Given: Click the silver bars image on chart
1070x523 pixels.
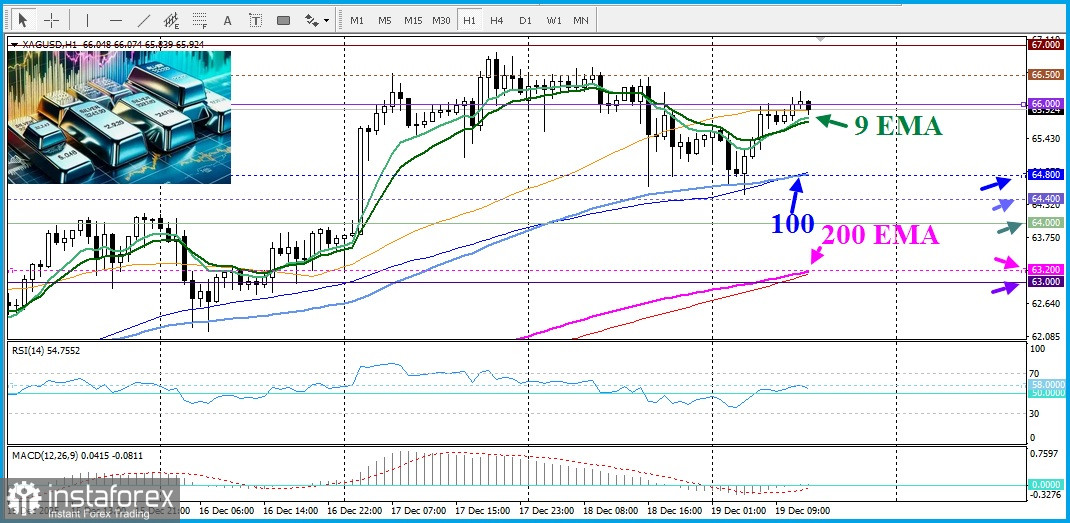Looking at the screenshot, I should coord(119,117).
